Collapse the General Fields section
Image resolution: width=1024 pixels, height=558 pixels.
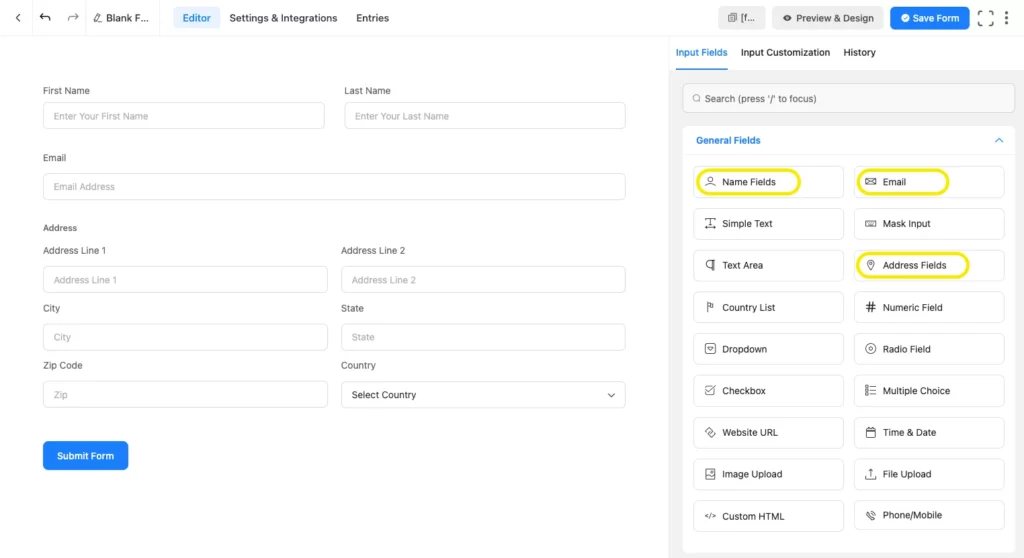tap(999, 140)
